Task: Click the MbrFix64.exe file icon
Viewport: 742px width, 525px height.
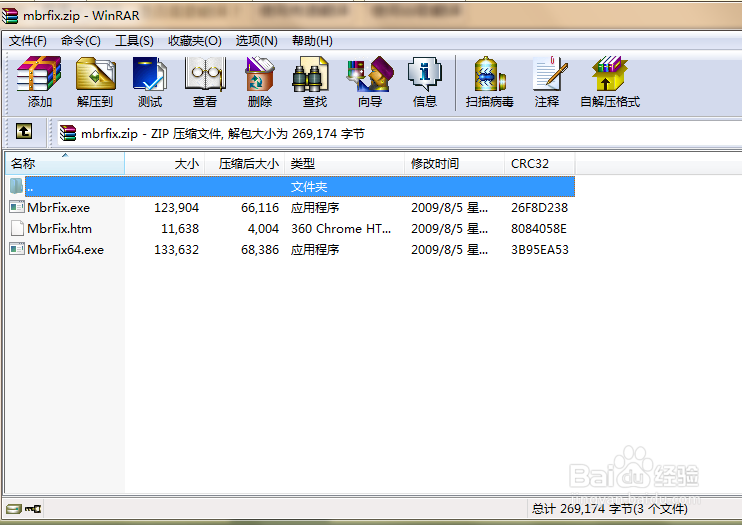Action: [x=17, y=249]
